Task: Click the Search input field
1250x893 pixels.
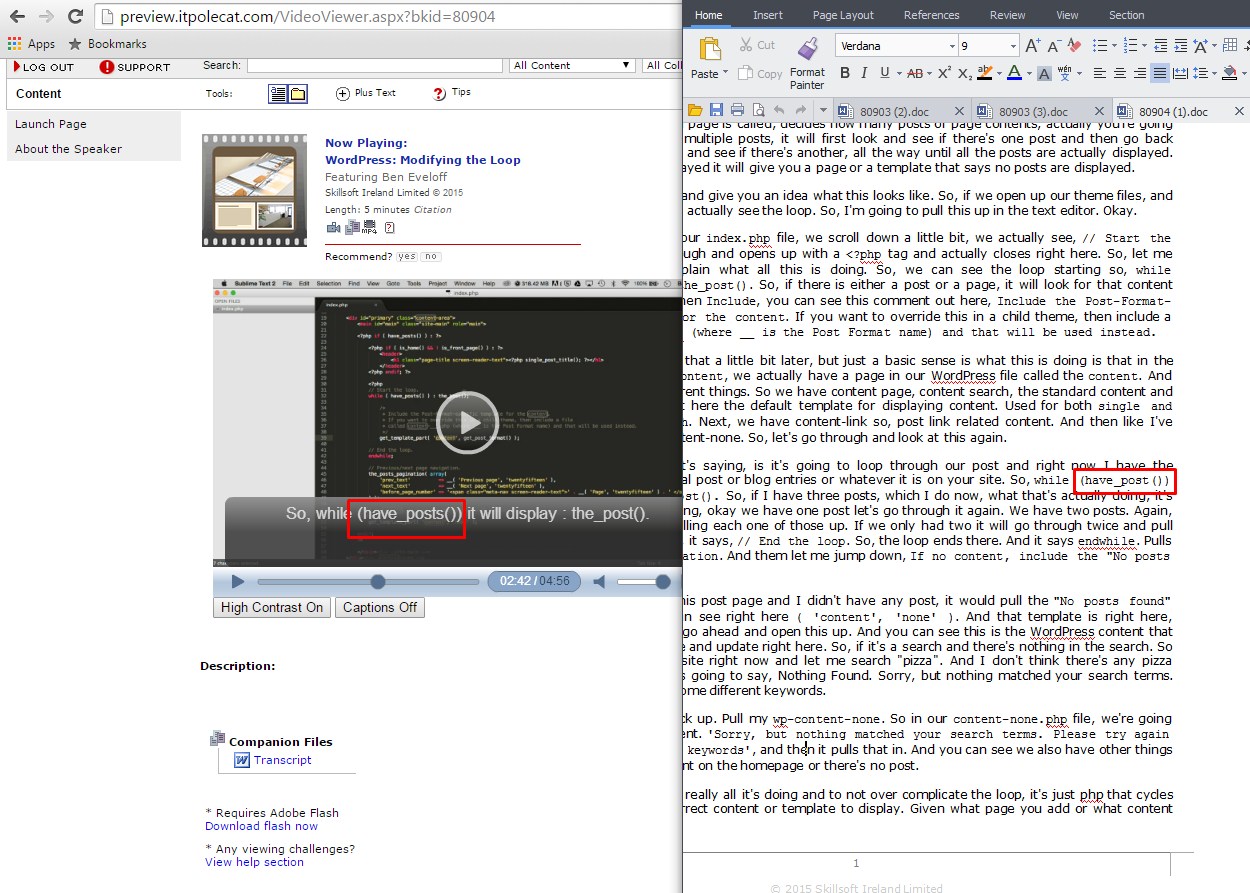Action: click(x=374, y=66)
